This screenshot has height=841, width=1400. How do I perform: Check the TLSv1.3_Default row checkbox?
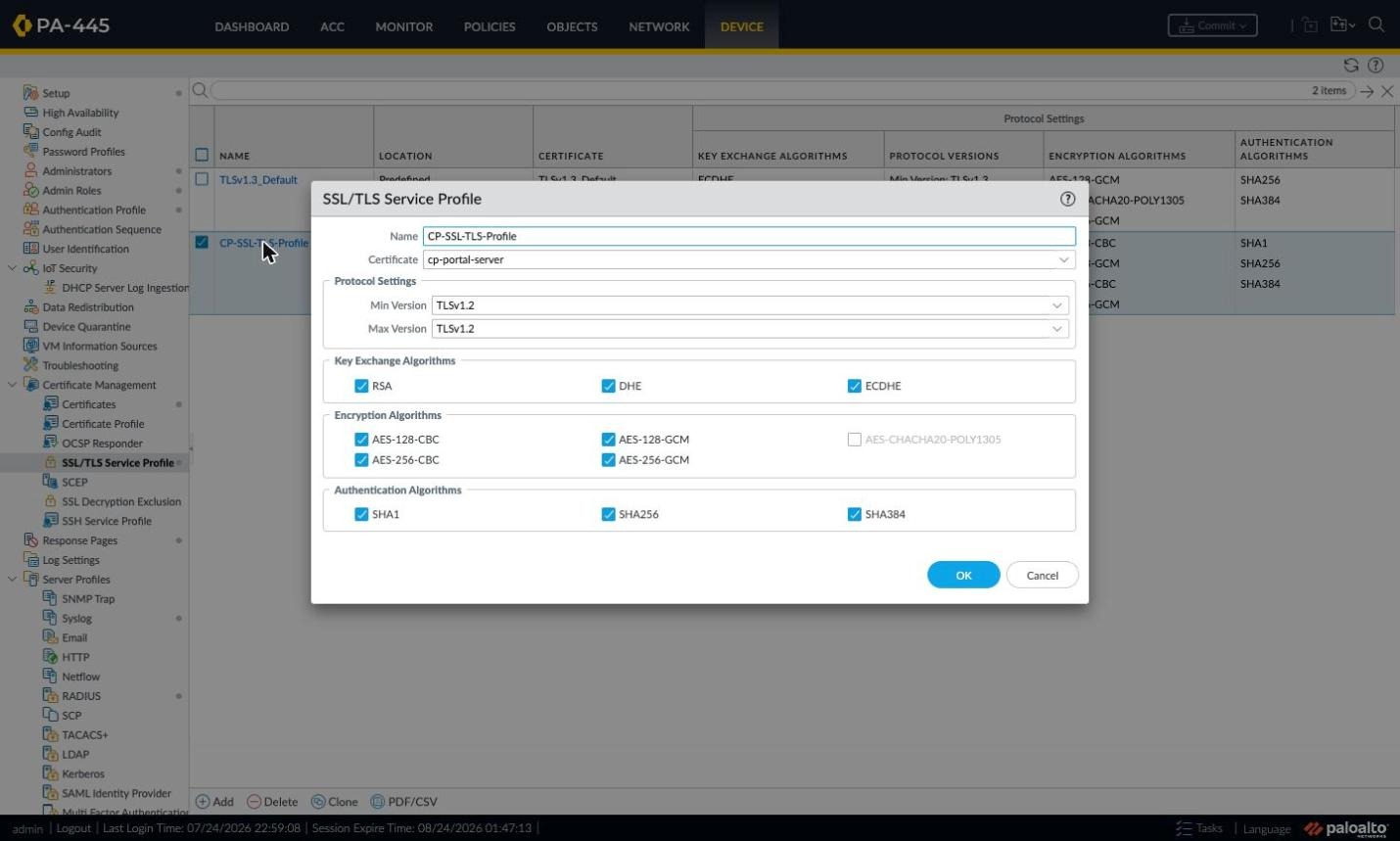202,179
